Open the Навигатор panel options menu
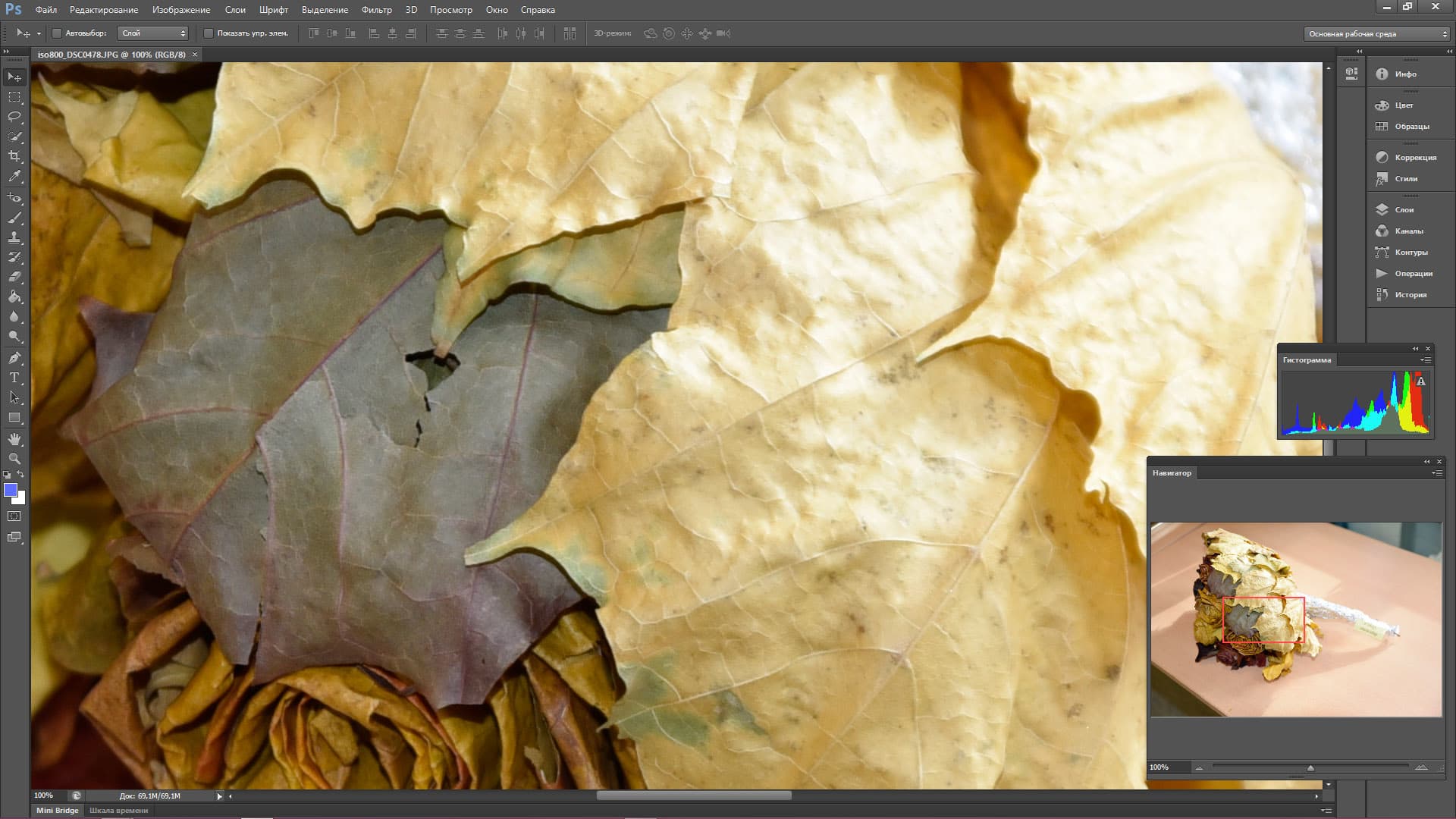Screen dimensions: 1456x819 pos(1437,473)
